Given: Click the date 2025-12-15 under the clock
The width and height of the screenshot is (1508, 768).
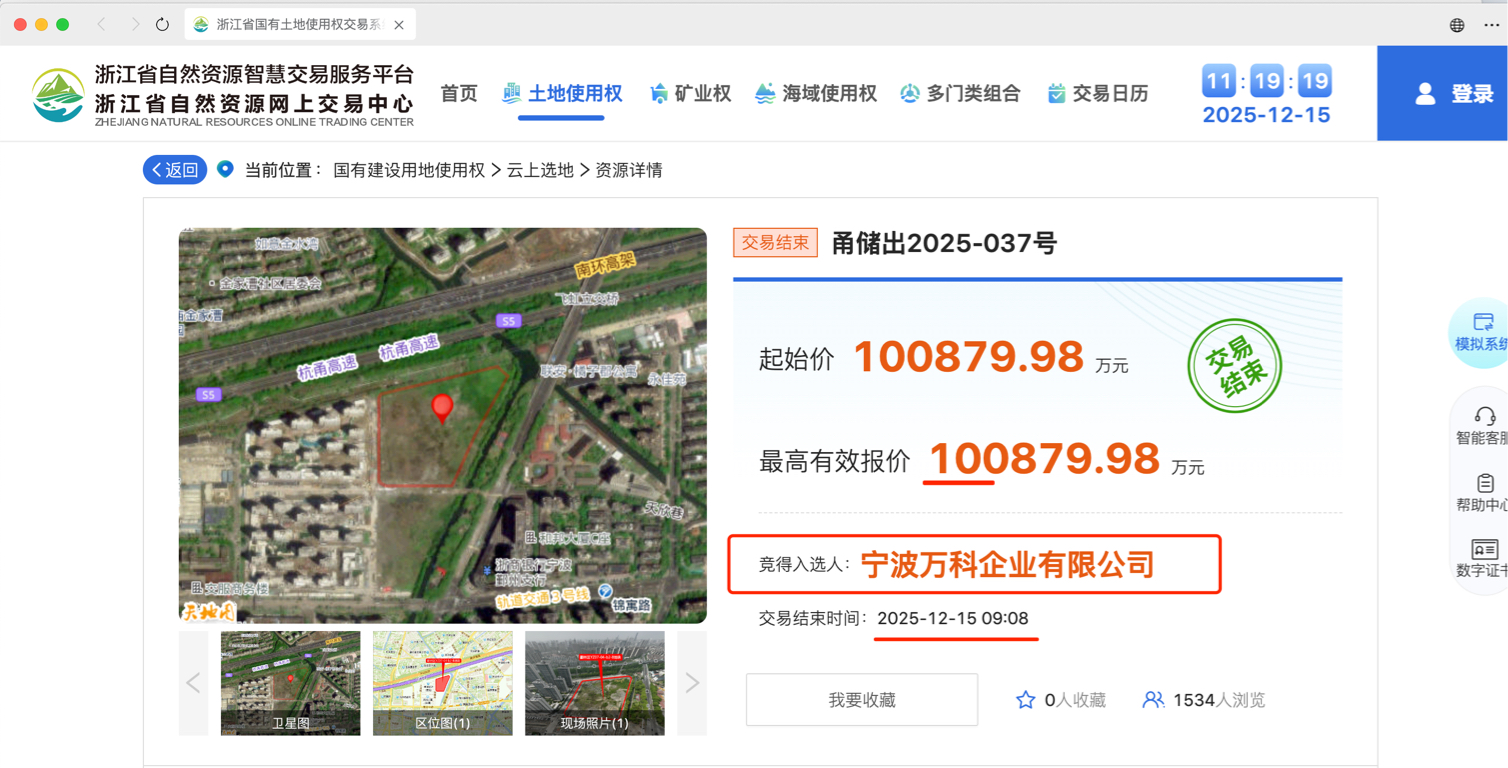Looking at the screenshot, I should coord(1266,115).
